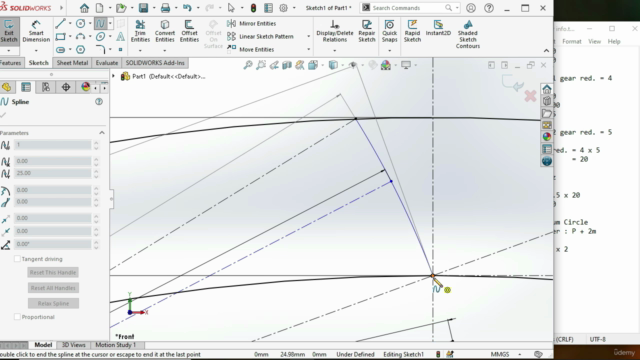Viewport: 640px width, 360px height.
Task: Toggle Rapid Sketch mode
Action: click(412, 31)
